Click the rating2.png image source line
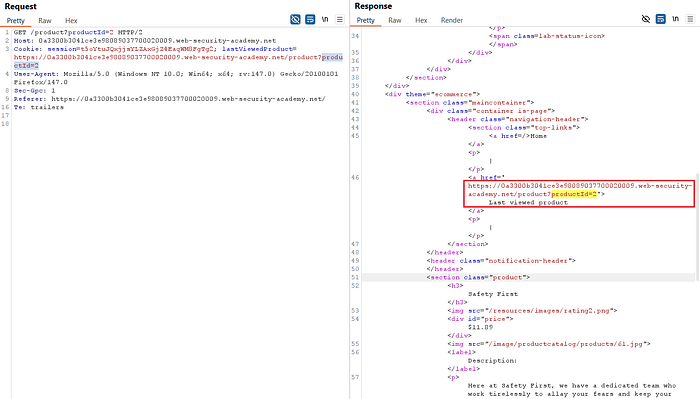The width and height of the screenshot is (700, 399). pyautogui.click(x=532, y=311)
